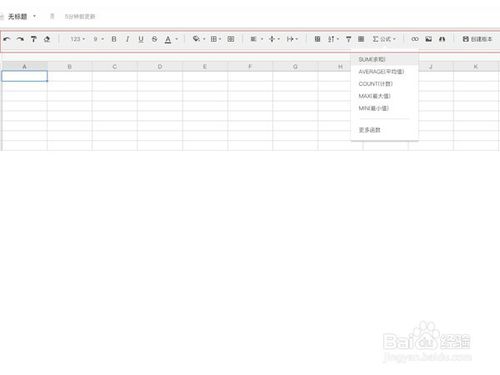The width and height of the screenshot is (500, 375).
Task: Click the last updated status text
Action: (x=80, y=16)
